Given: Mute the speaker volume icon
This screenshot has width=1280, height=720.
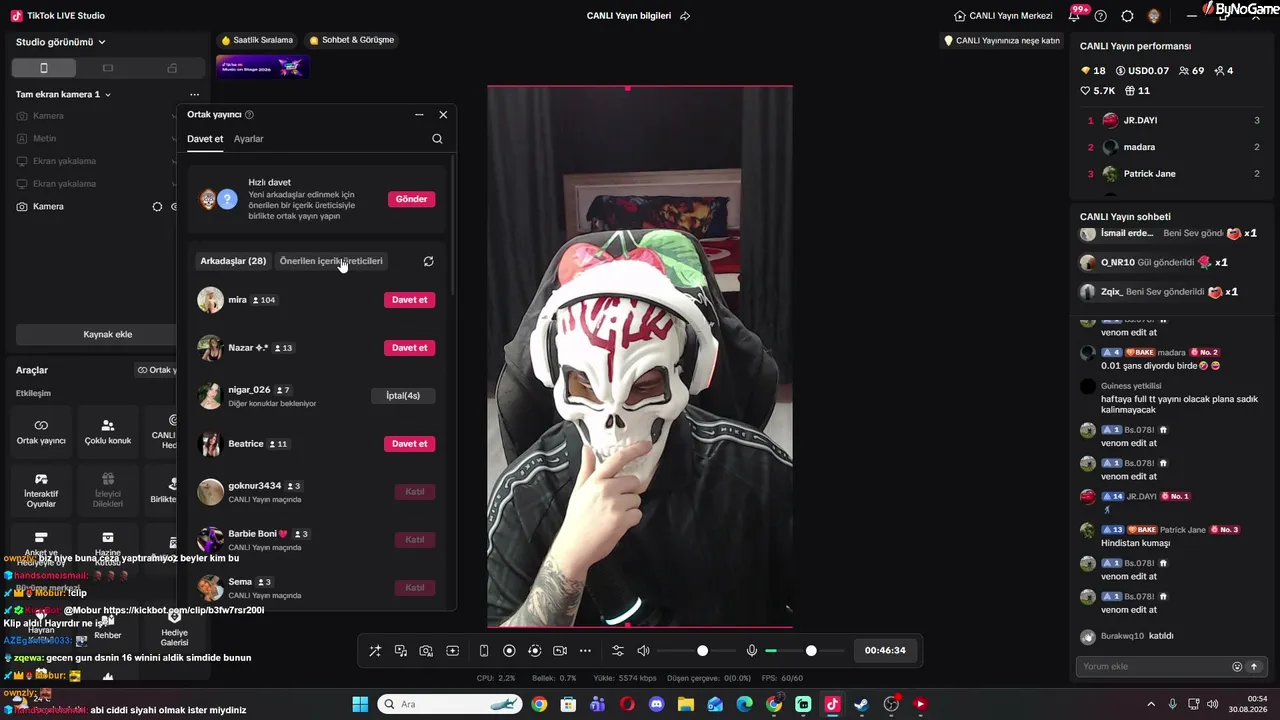Looking at the screenshot, I should (x=643, y=651).
